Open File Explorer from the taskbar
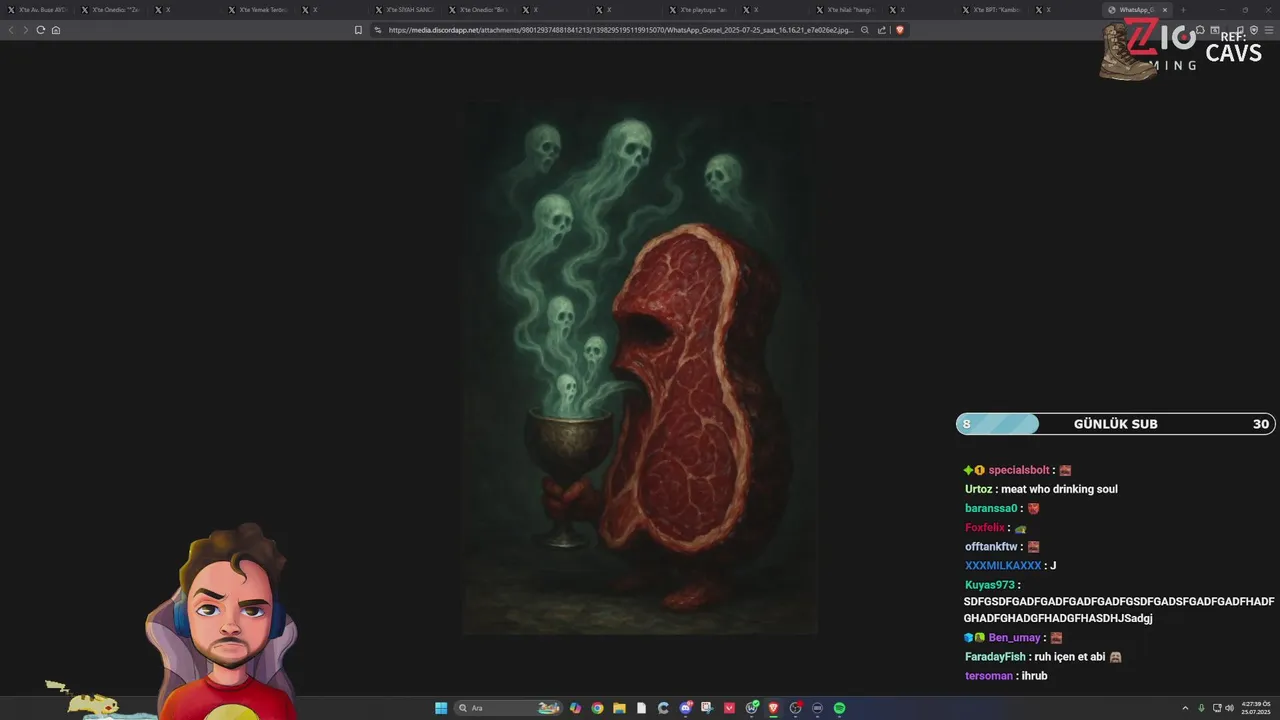The width and height of the screenshot is (1280, 720). click(619, 708)
